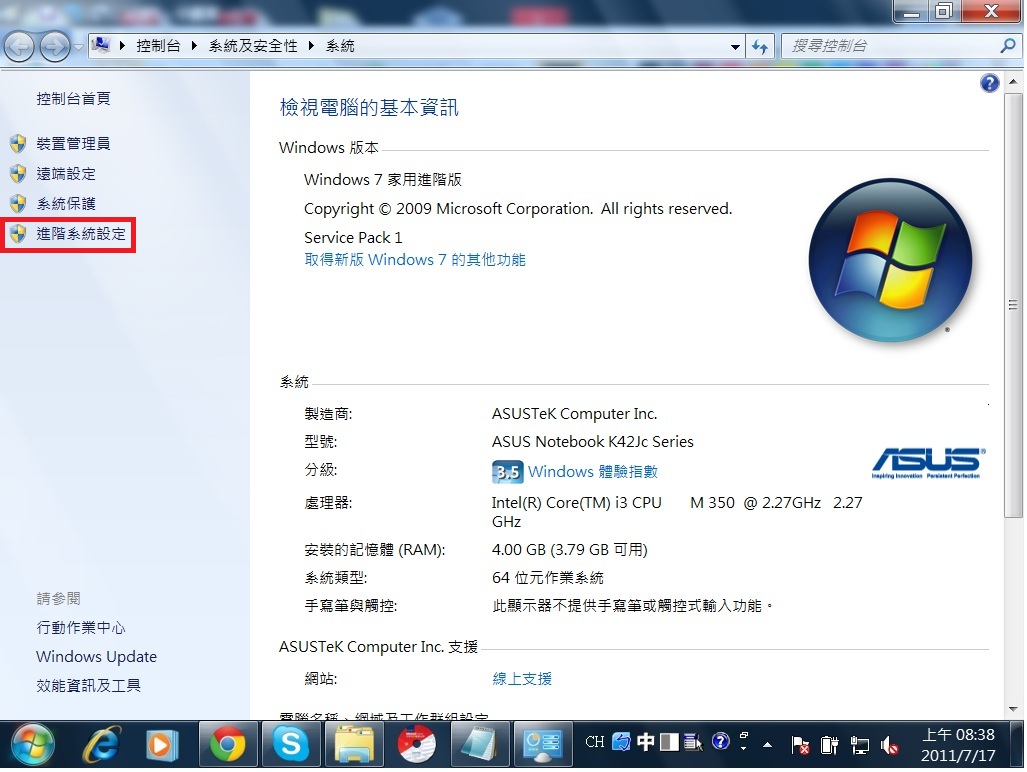Screen dimensions: 1027x772
Task: Click the ASUS logo image
Action: pyautogui.click(x=928, y=463)
